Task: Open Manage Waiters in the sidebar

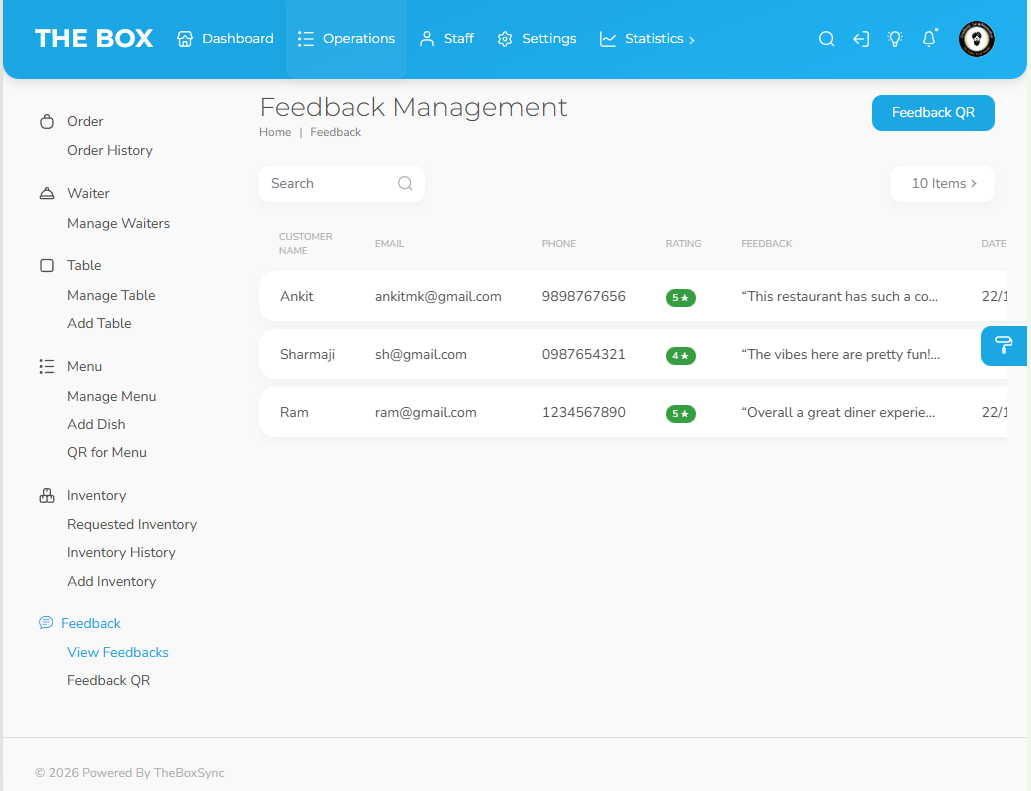Action: click(118, 223)
